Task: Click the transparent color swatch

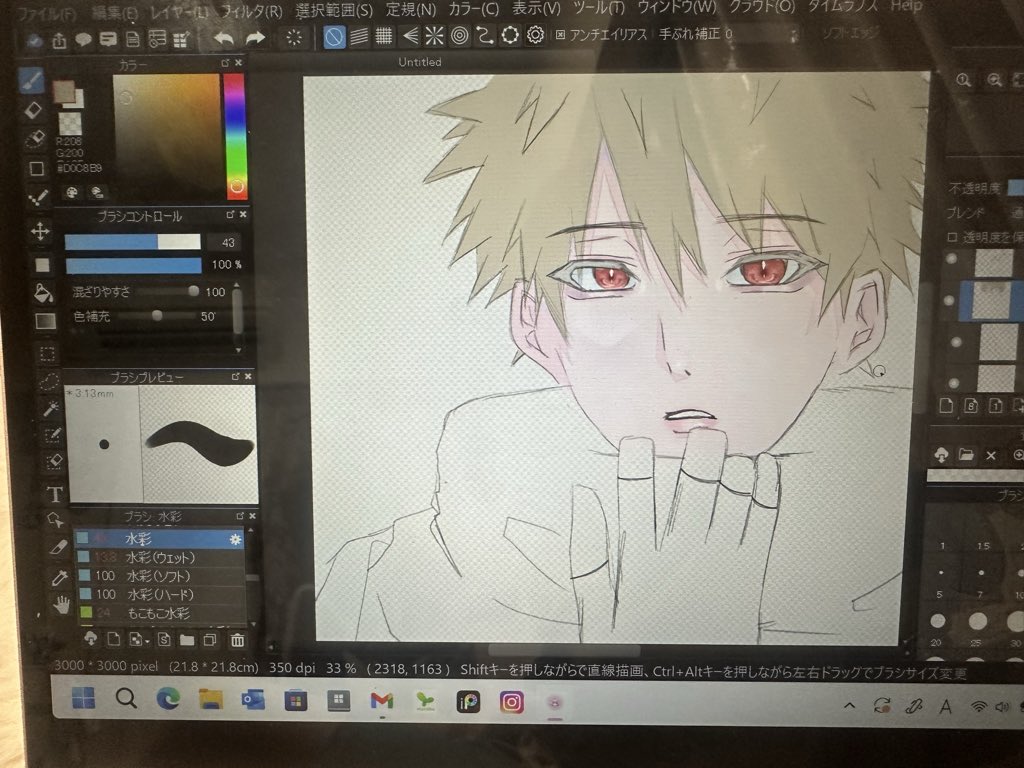Action: point(69,123)
